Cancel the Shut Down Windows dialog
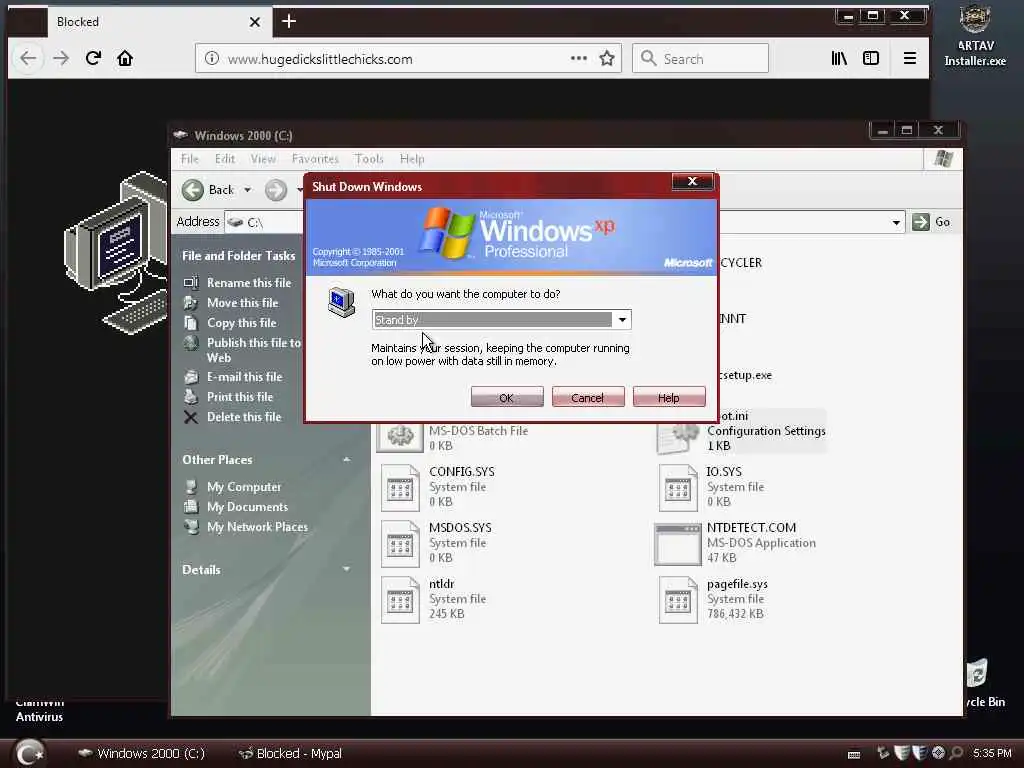The image size is (1024, 768). 588,397
